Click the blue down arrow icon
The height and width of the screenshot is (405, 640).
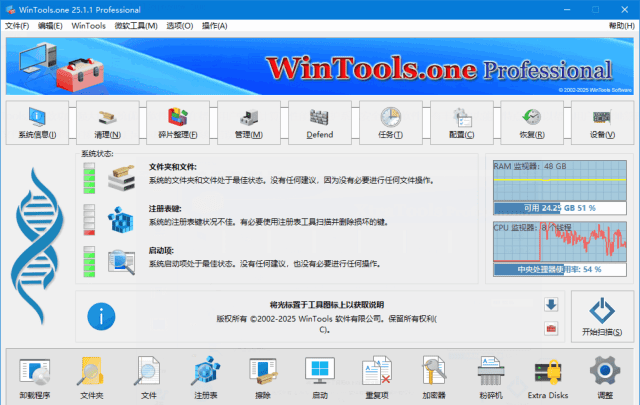551,305
